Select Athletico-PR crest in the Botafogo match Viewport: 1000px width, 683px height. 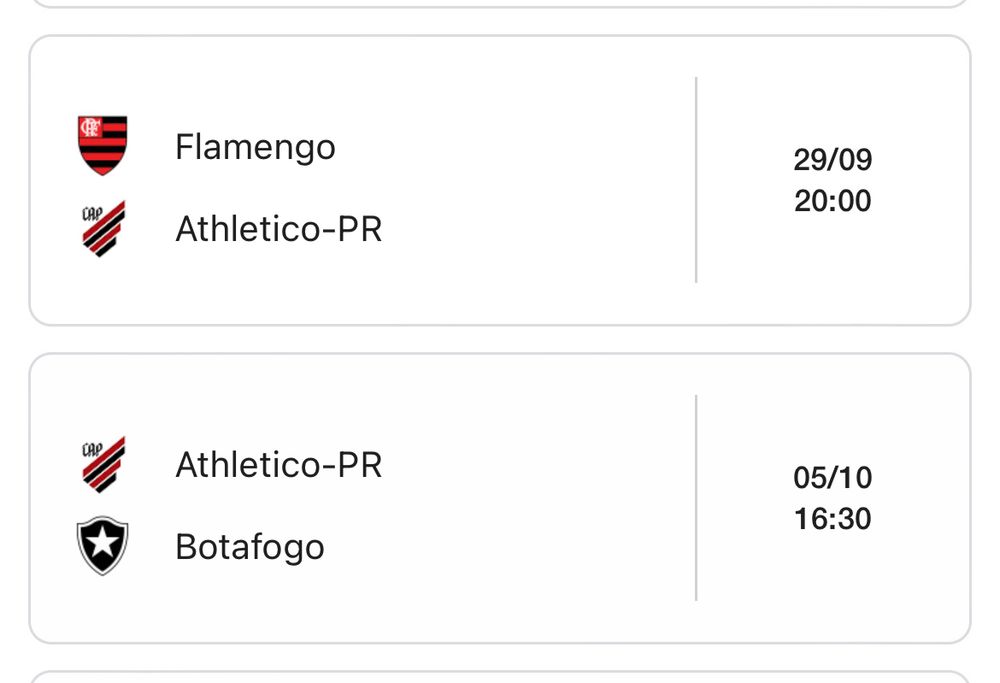(103, 464)
